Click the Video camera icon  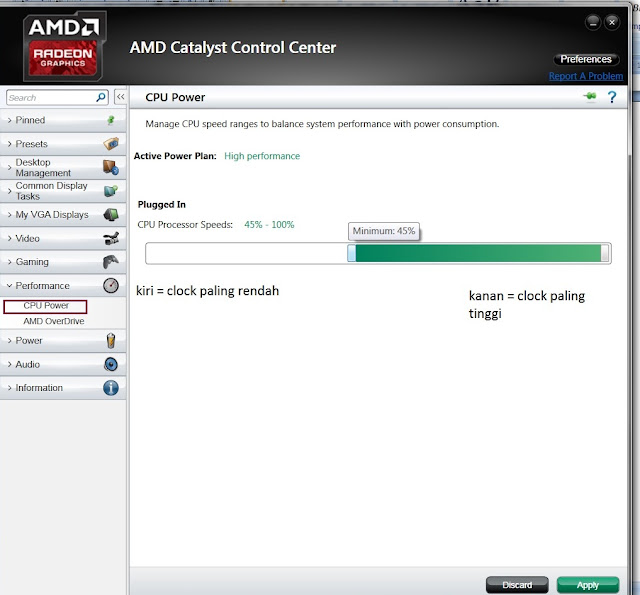click(x=111, y=238)
